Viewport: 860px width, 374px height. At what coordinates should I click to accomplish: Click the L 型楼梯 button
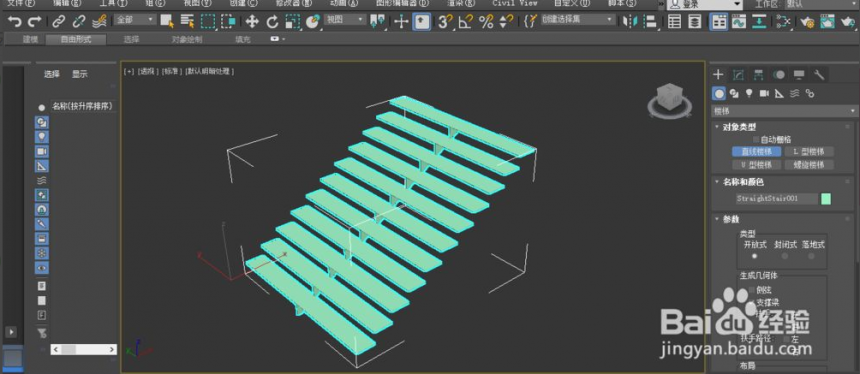click(810, 152)
